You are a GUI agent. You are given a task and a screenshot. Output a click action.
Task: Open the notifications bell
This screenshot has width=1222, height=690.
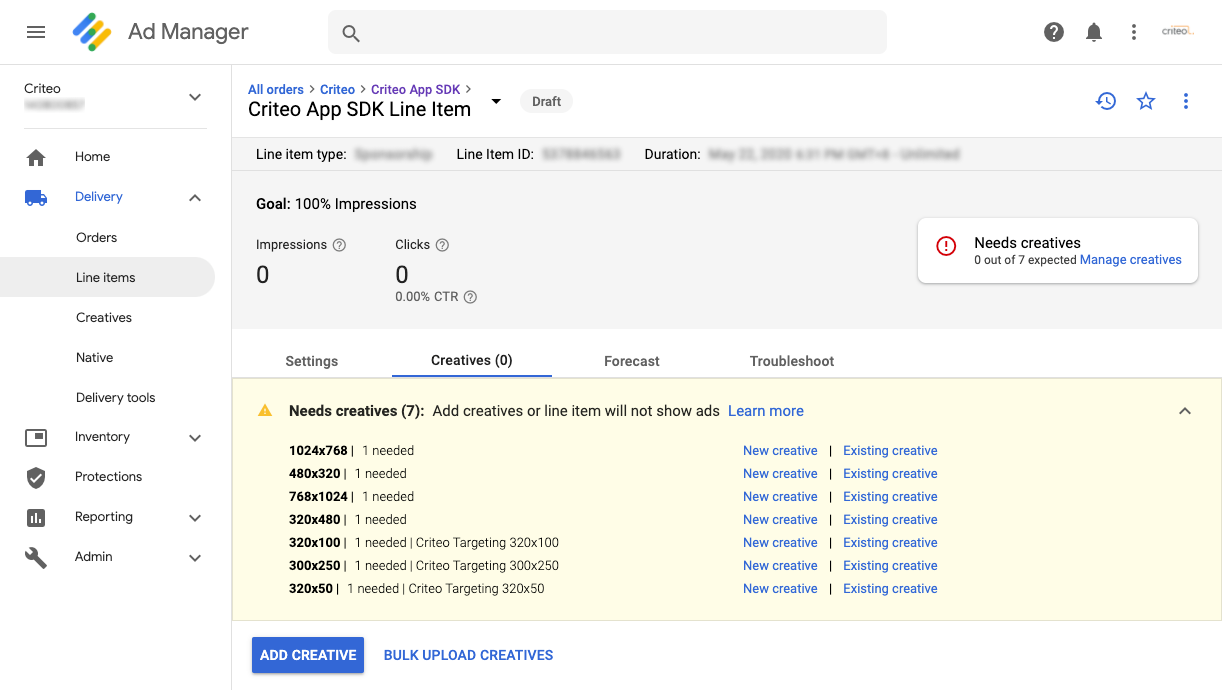1094,32
